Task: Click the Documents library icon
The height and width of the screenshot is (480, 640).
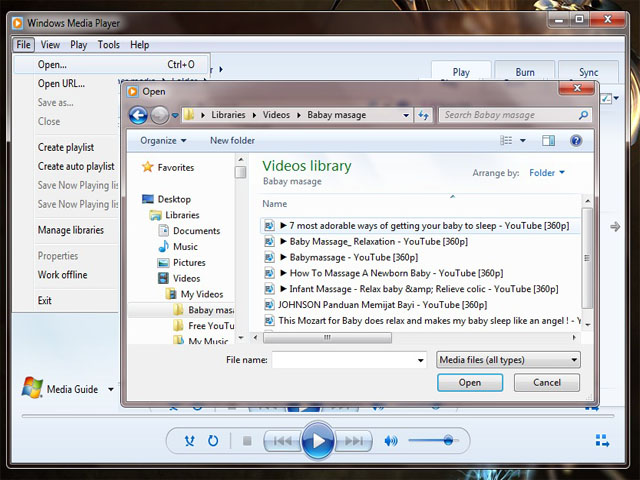Action: (163, 230)
